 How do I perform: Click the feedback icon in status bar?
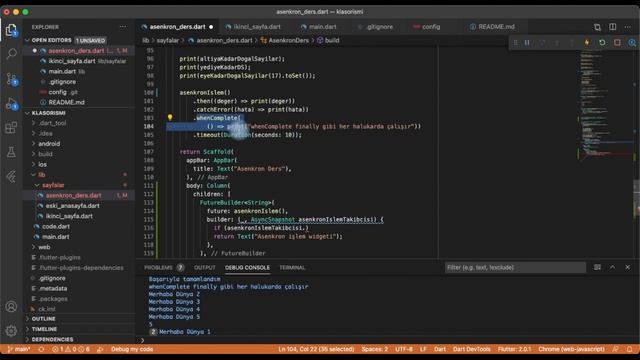click(x=616, y=349)
